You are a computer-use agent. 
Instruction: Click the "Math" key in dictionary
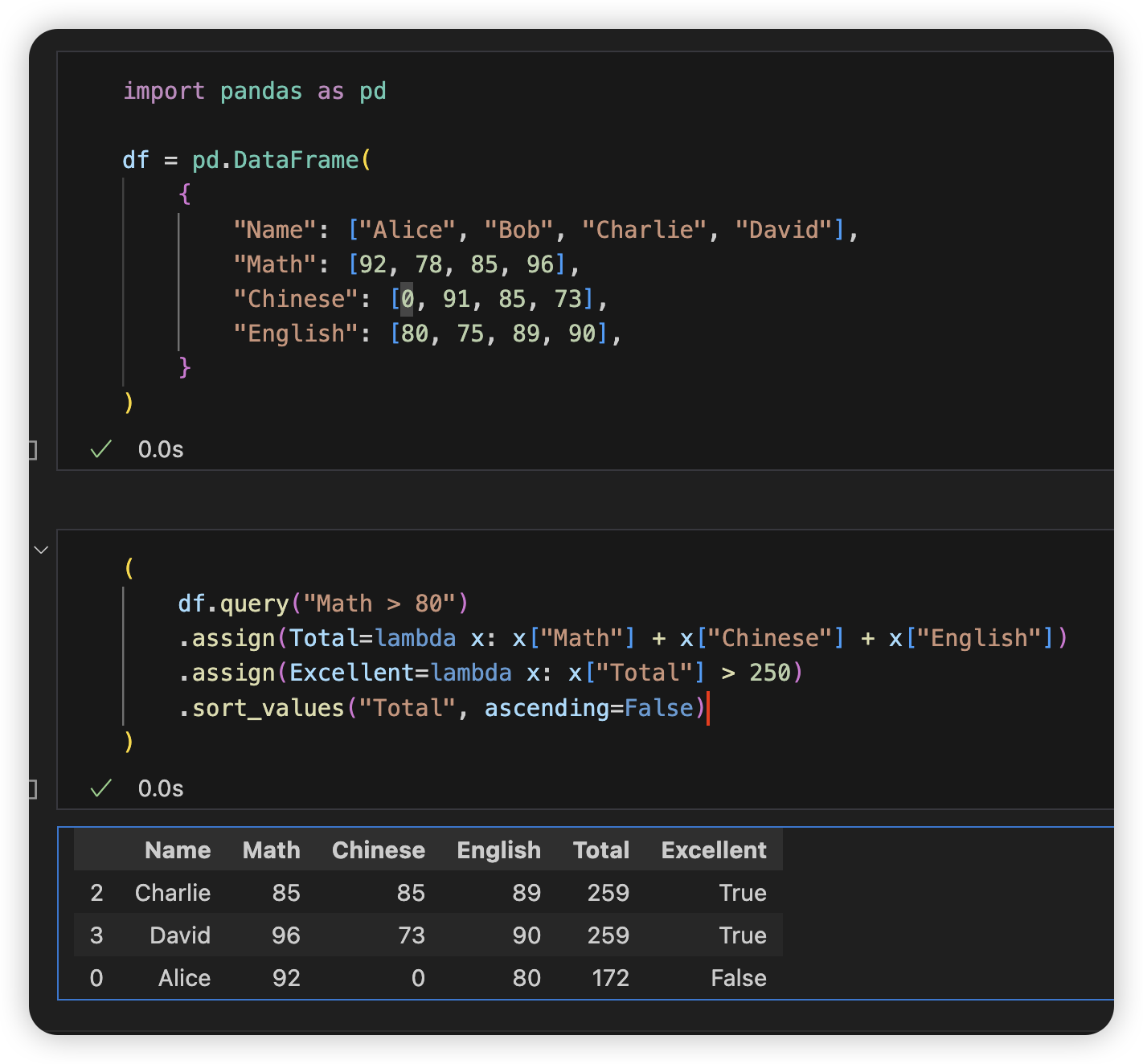pyautogui.click(x=274, y=264)
